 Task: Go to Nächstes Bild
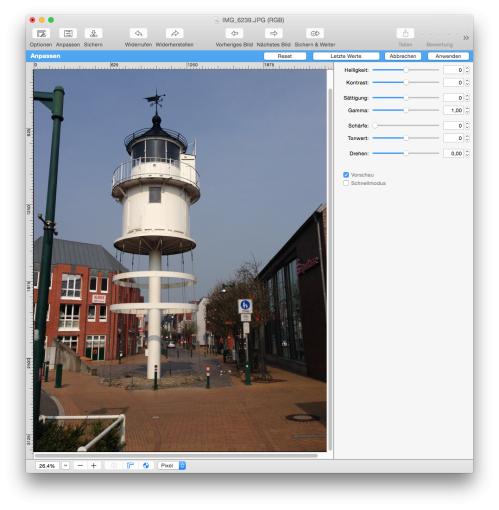[274, 33]
